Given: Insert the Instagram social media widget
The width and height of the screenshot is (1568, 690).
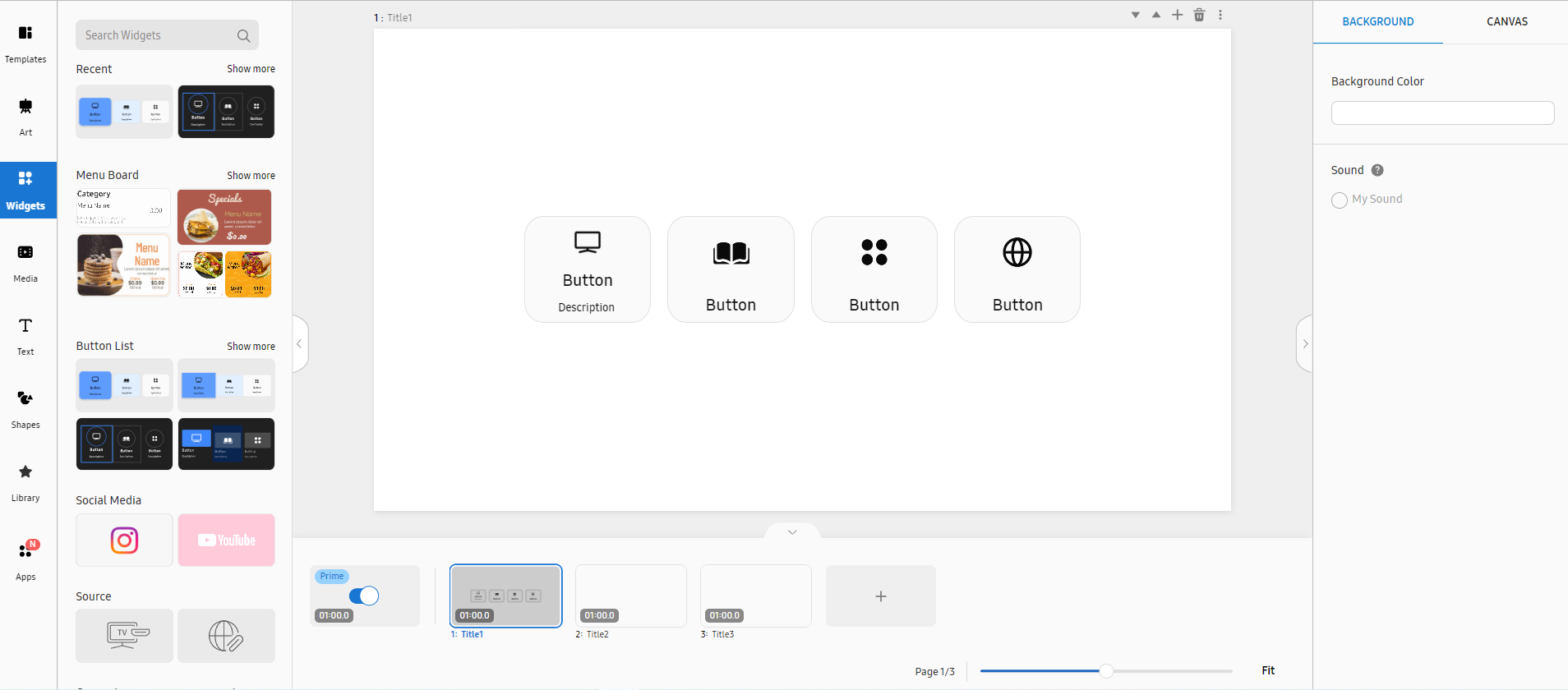Looking at the screenshot, I should point(124,540).
